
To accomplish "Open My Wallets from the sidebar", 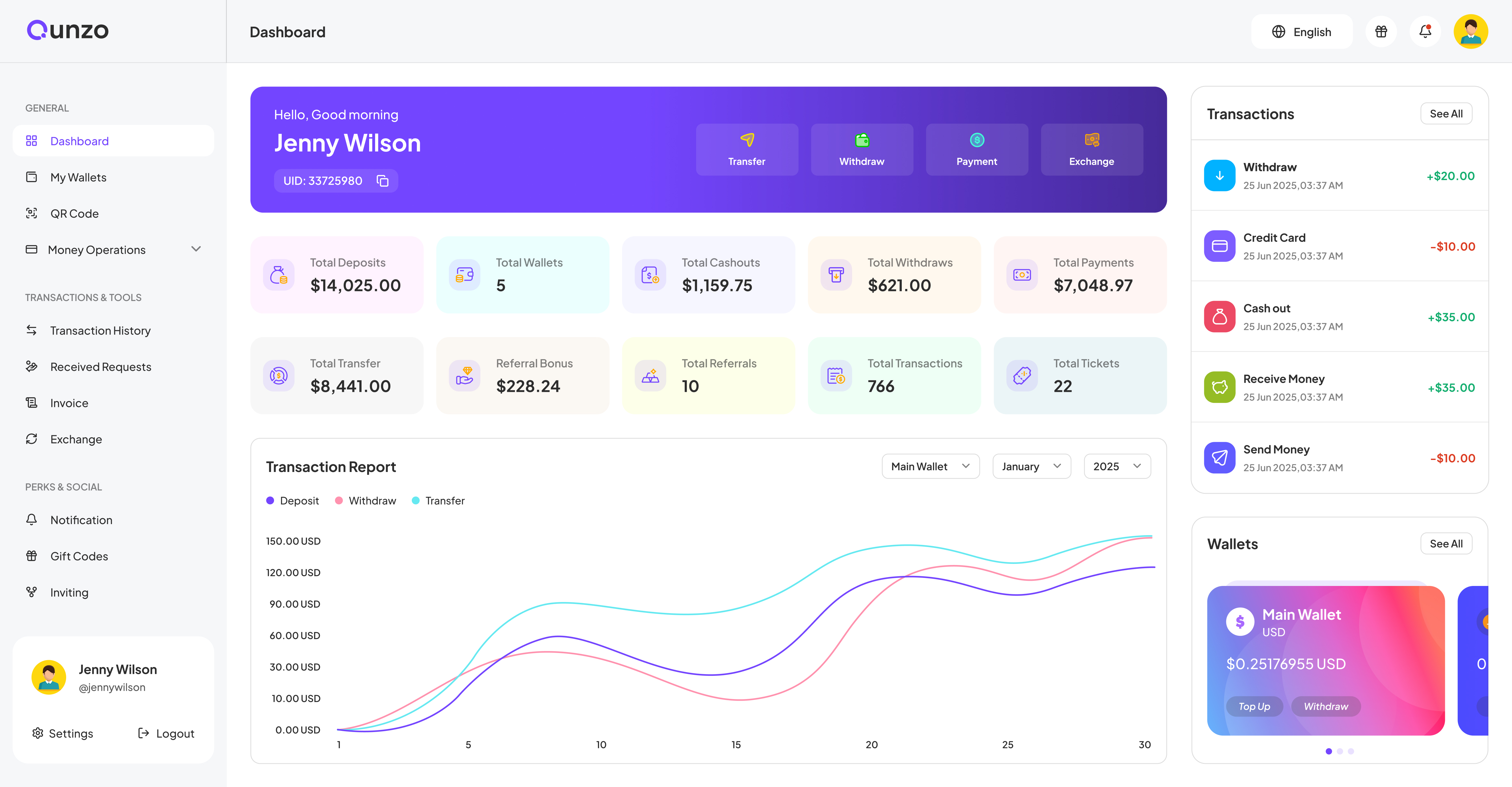I will point(113,177).
